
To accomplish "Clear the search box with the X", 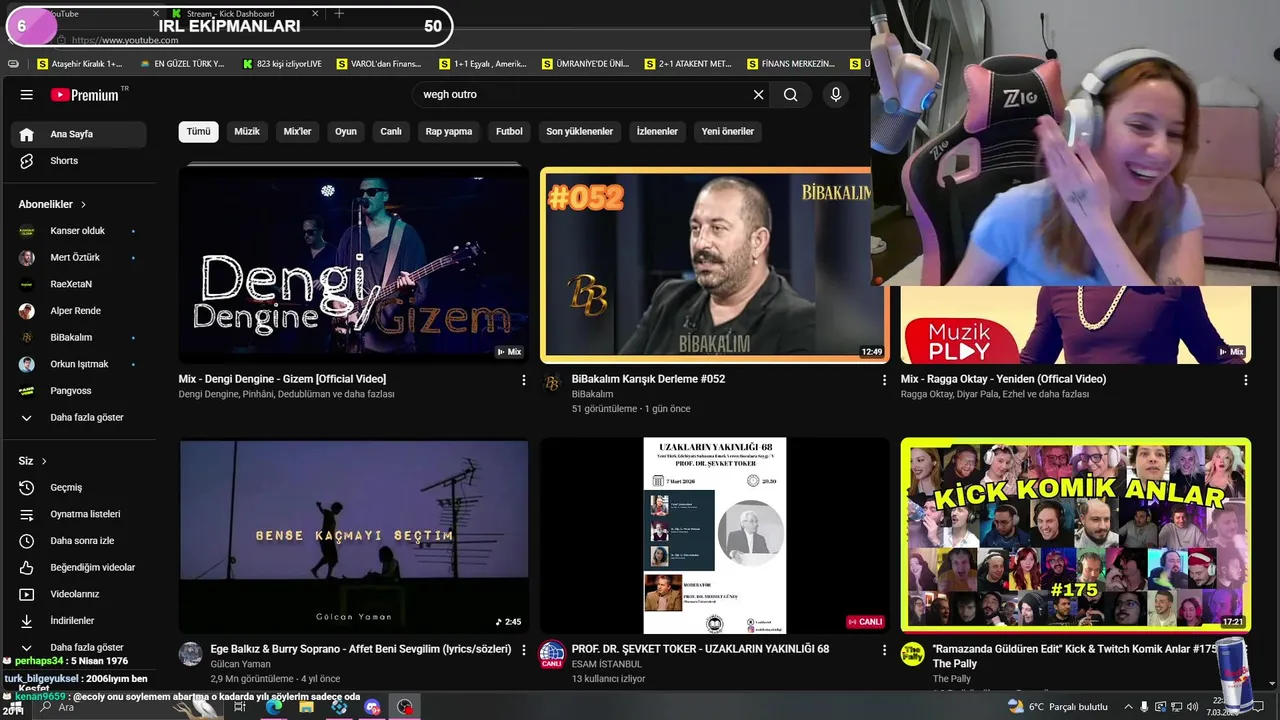I will [x=758, y=94].
